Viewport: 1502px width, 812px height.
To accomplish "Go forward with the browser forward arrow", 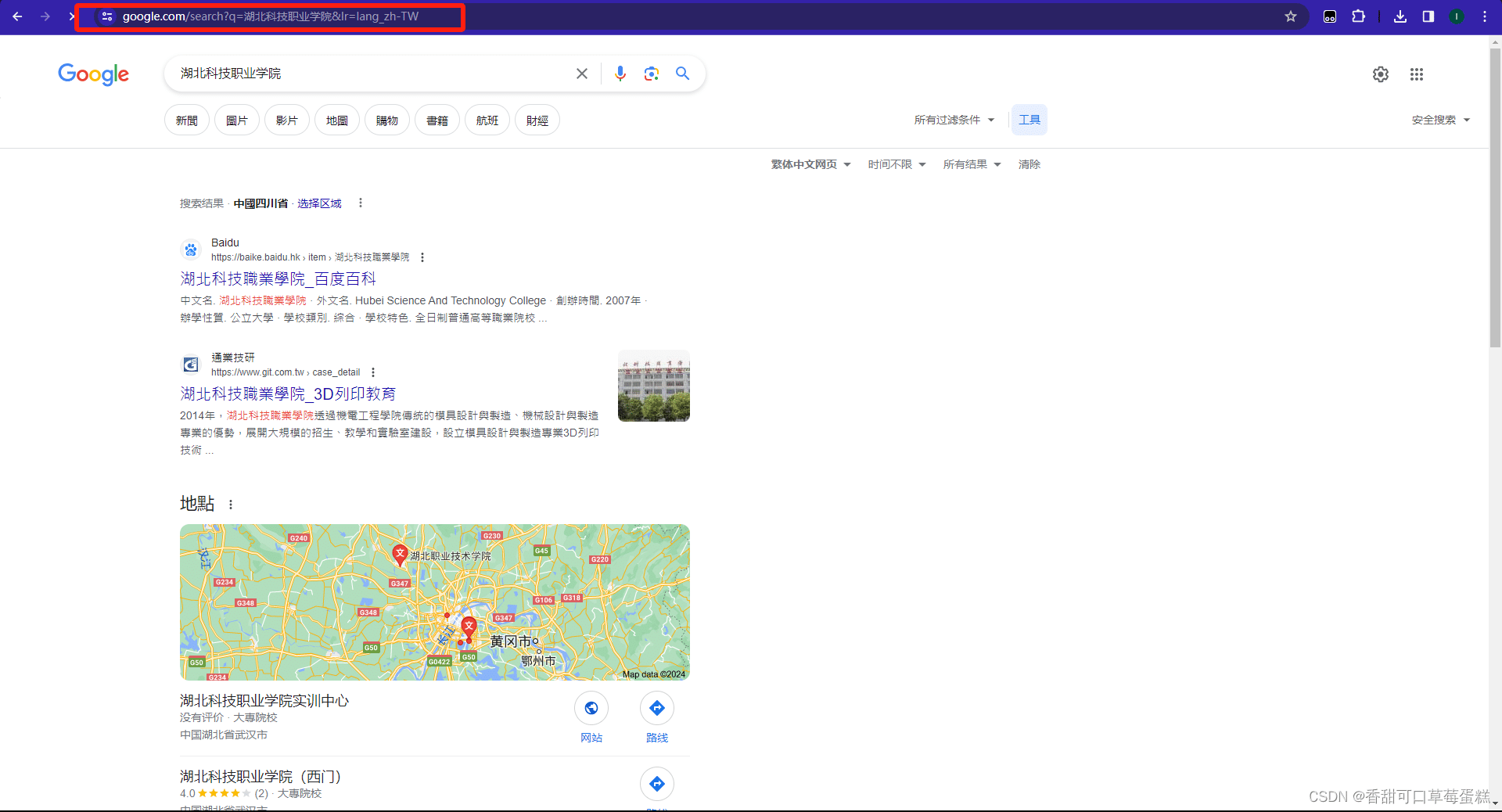I will 45,16.
